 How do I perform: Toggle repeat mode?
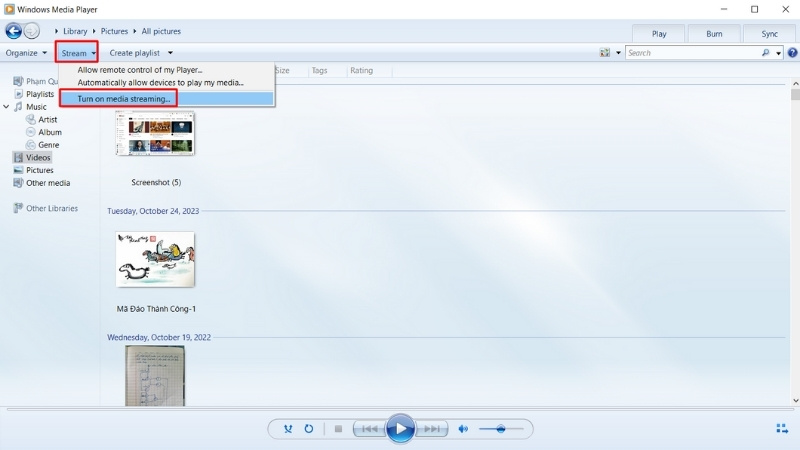coord(309,429)
